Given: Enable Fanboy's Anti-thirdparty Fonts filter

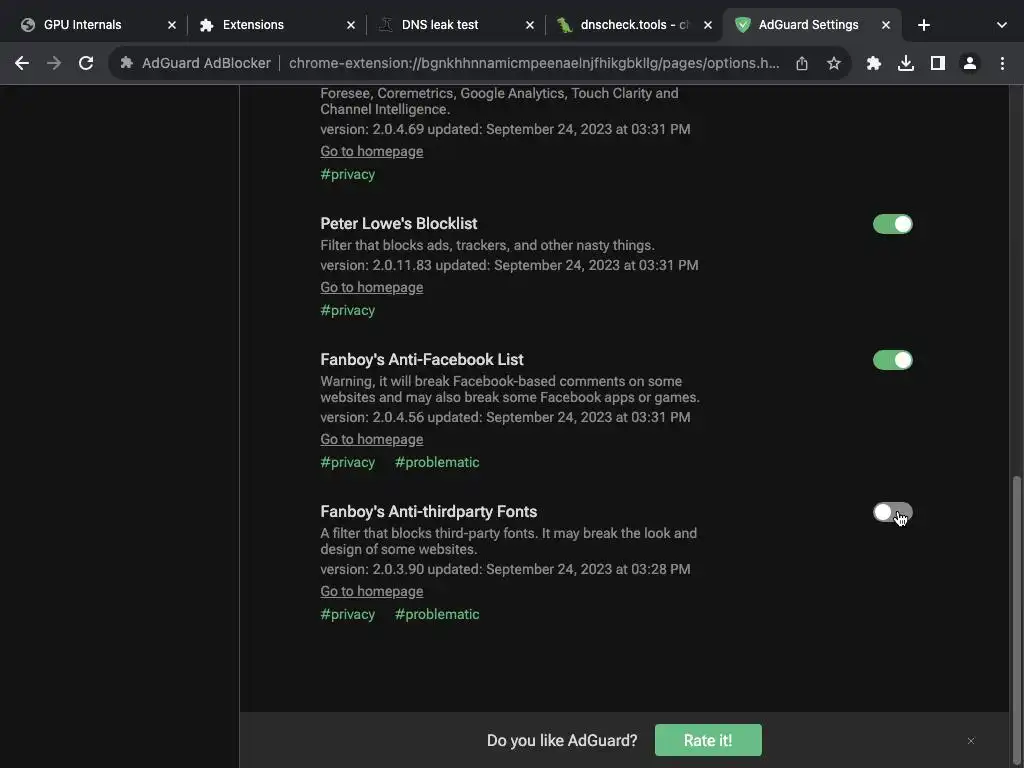Looking at the screenshot, I should 892,512.
